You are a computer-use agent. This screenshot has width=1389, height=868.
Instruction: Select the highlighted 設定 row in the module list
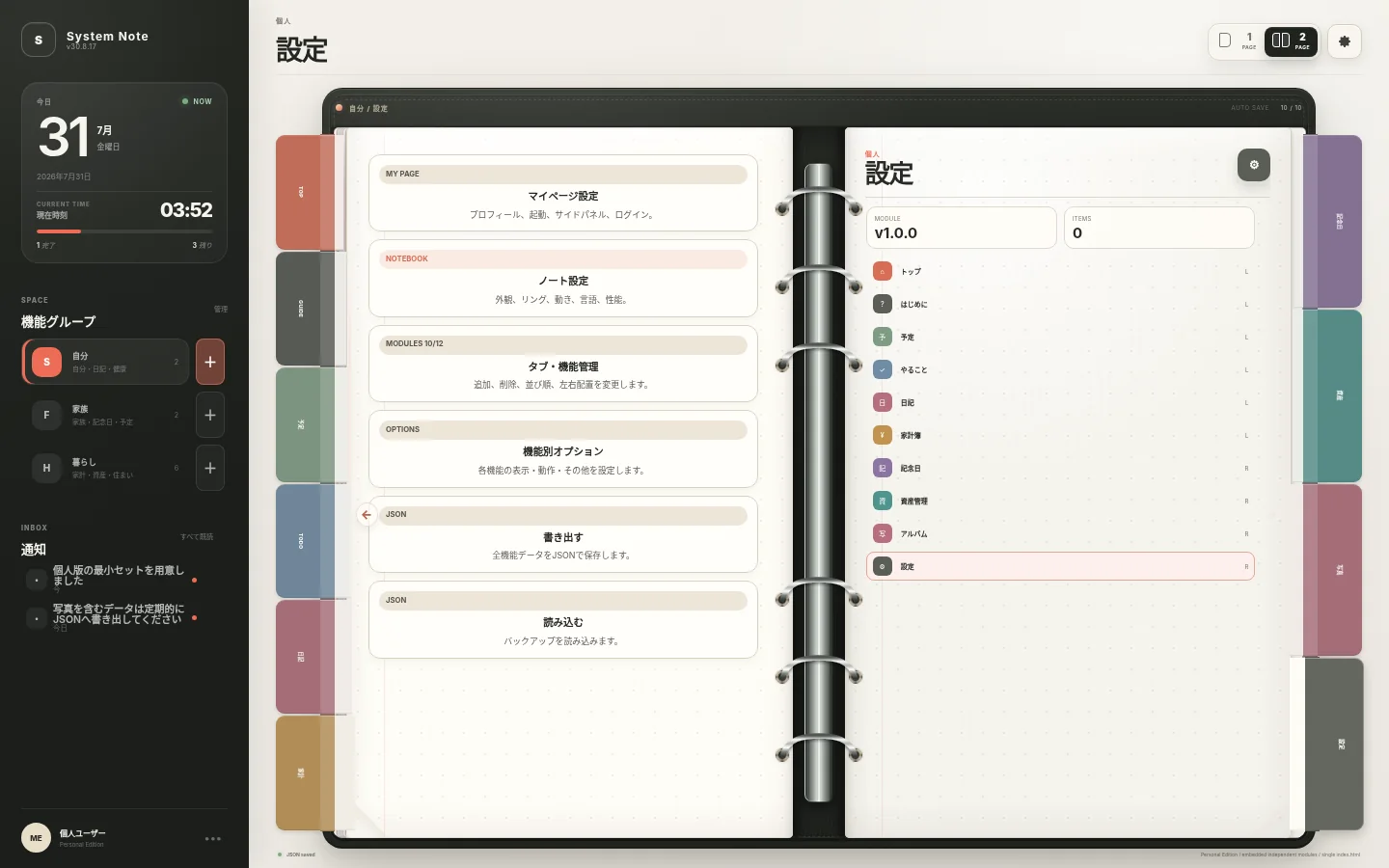1060,566
